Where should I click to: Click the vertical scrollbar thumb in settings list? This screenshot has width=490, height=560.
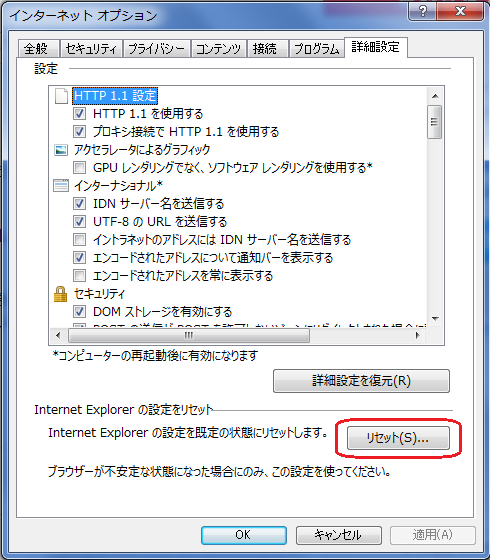(x=435, y=122)
